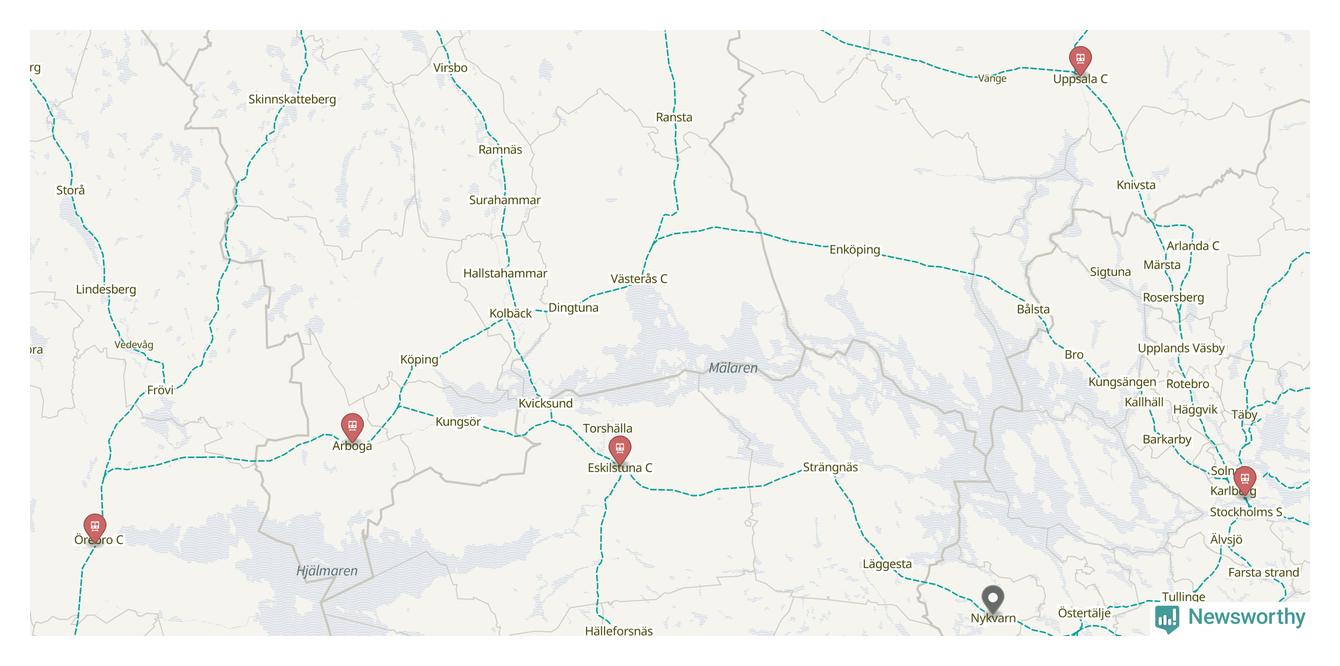The image size is (1340, 666).
Task: Select the Skinnskatteberg place label
Action: (x=292, y=99)
